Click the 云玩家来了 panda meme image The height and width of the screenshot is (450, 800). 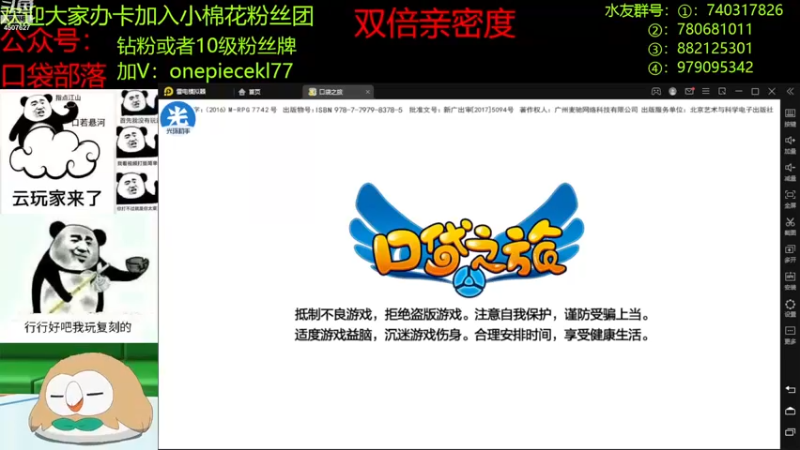coord(57,152)
